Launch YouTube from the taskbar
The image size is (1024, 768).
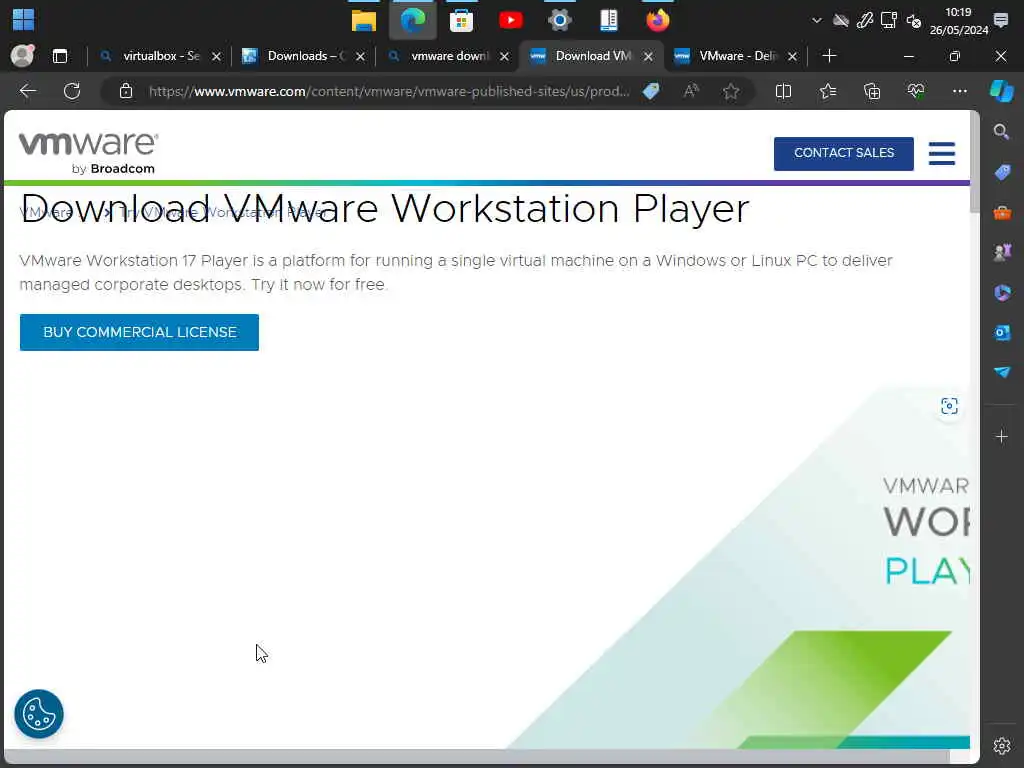point(510,20)
